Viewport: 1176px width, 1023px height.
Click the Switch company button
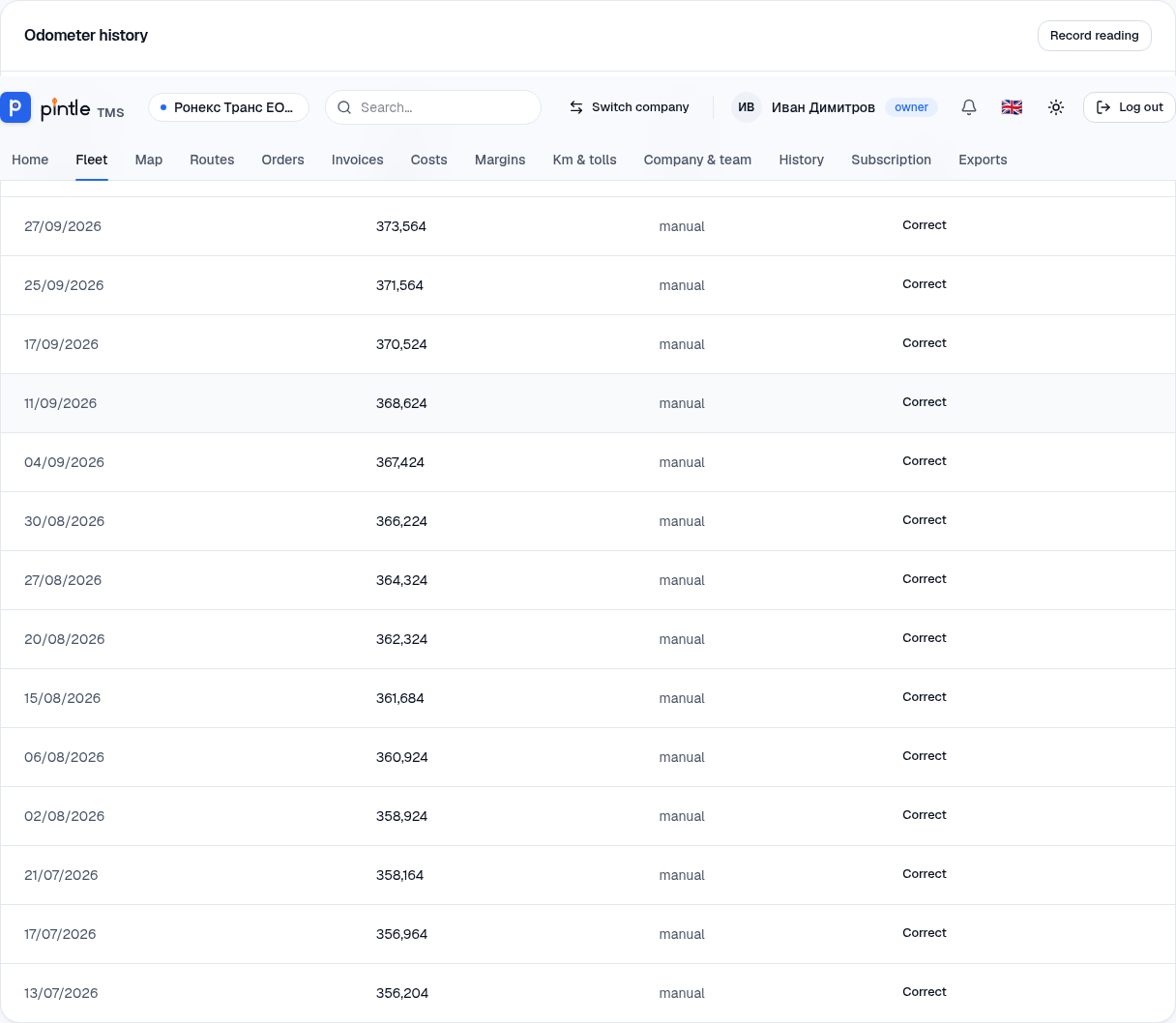[x=630, y=107]
